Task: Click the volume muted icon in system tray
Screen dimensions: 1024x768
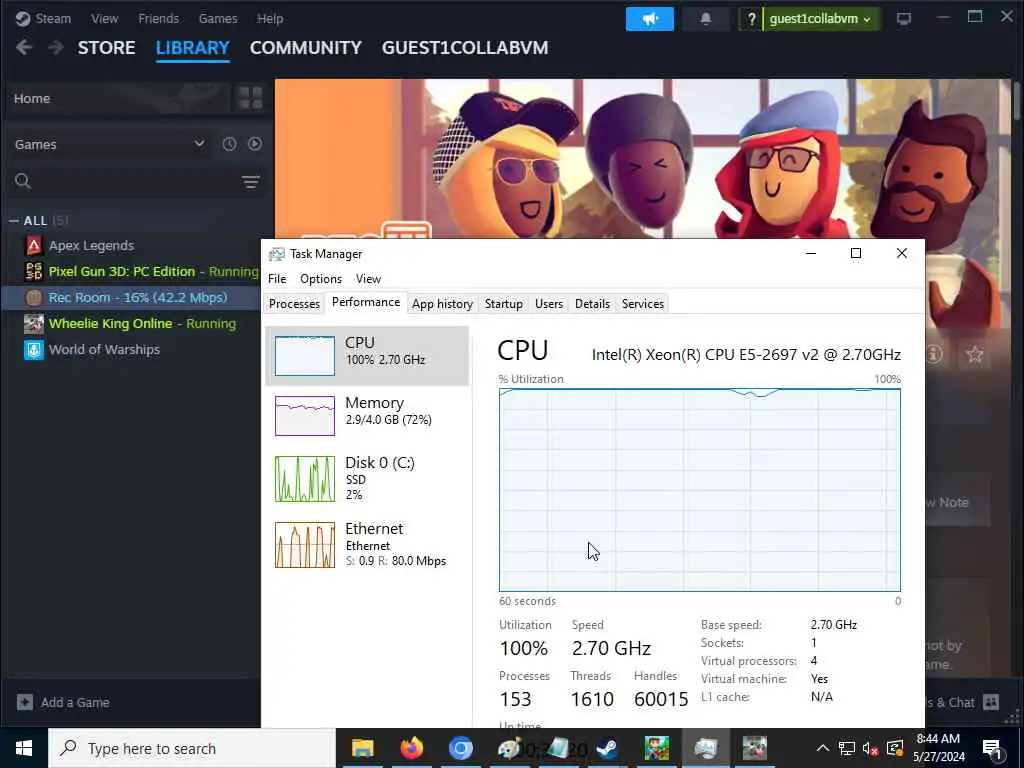Action: pos(869,748)
